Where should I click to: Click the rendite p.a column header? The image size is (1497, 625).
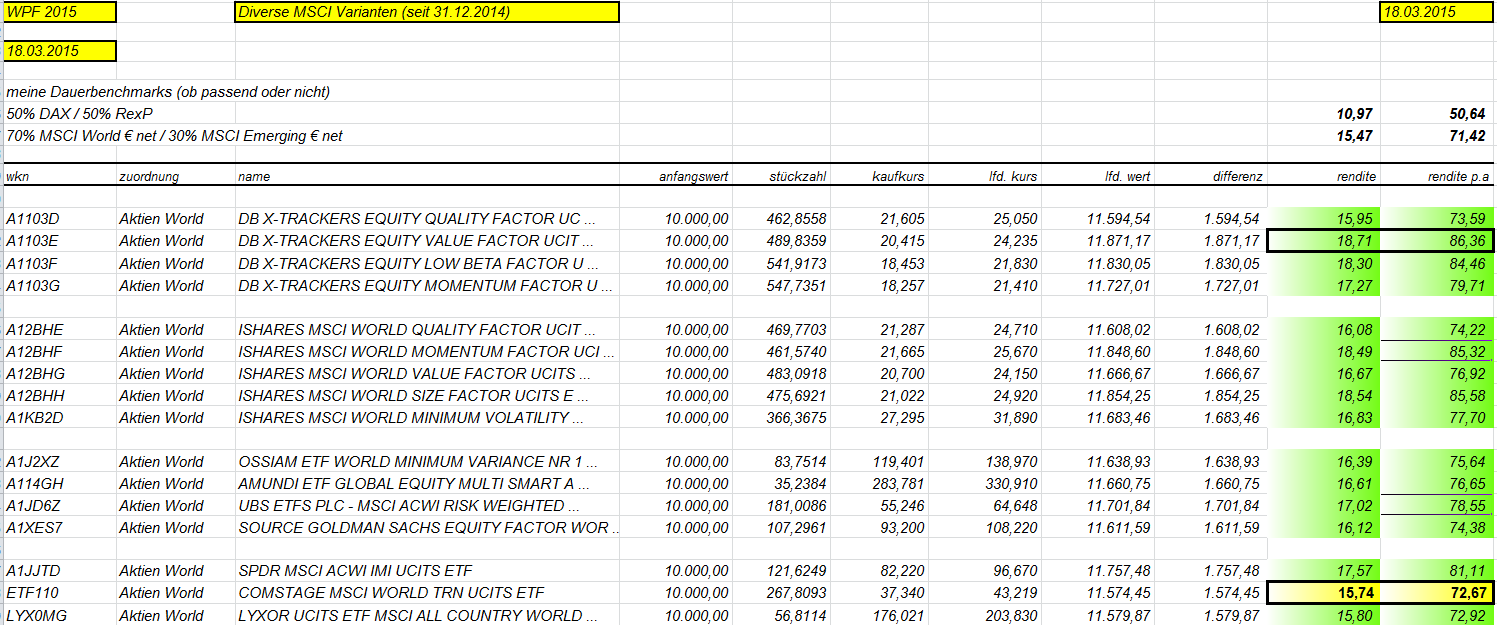(x=1459, y=177)
